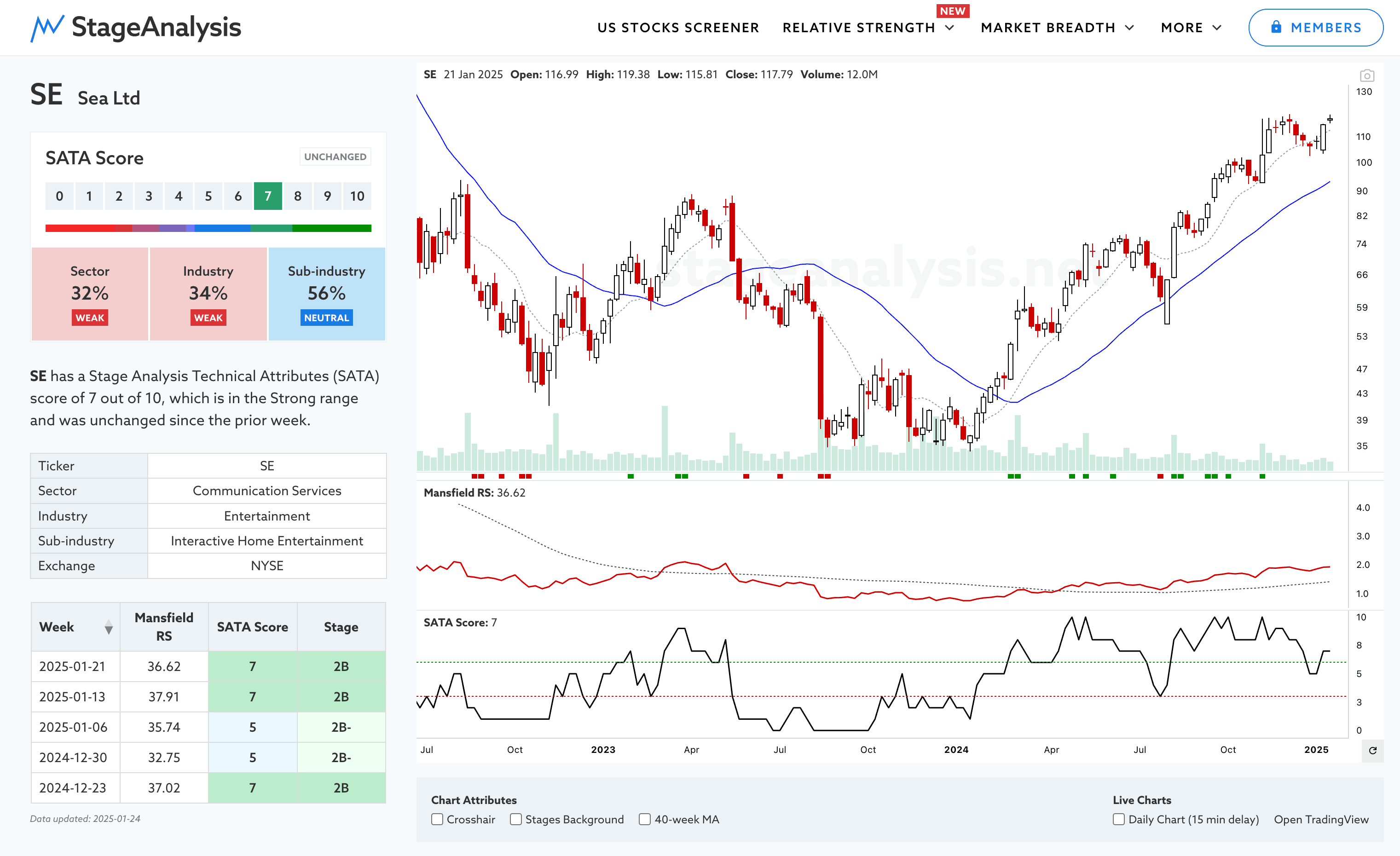1400x856 pixels.
Task: Click the SE ticker heading
Action: tap(46, 94)
